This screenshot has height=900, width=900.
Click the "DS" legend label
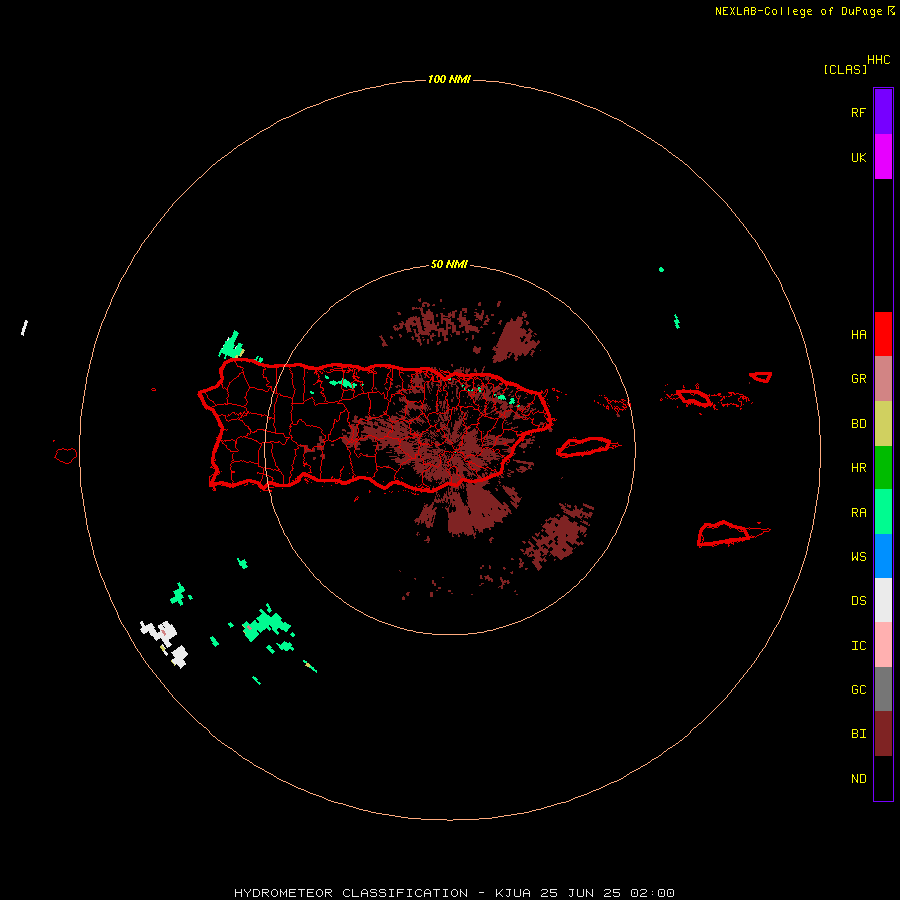tap(858, 601)
